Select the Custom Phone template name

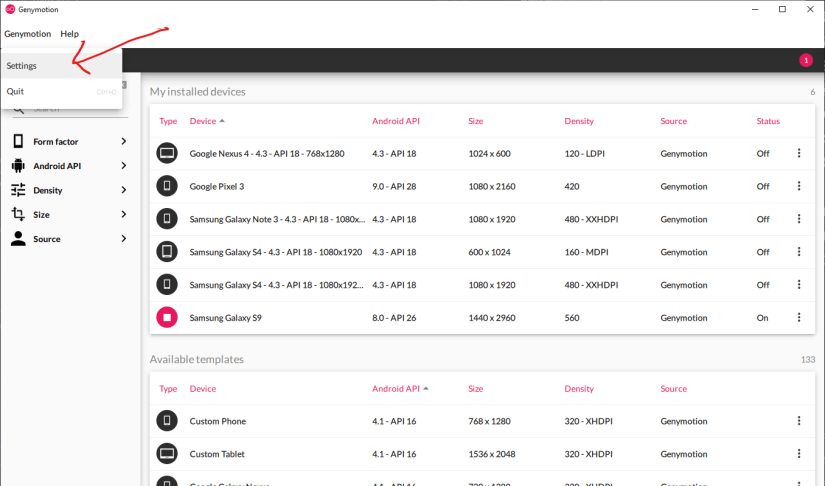tap(217, 421)
